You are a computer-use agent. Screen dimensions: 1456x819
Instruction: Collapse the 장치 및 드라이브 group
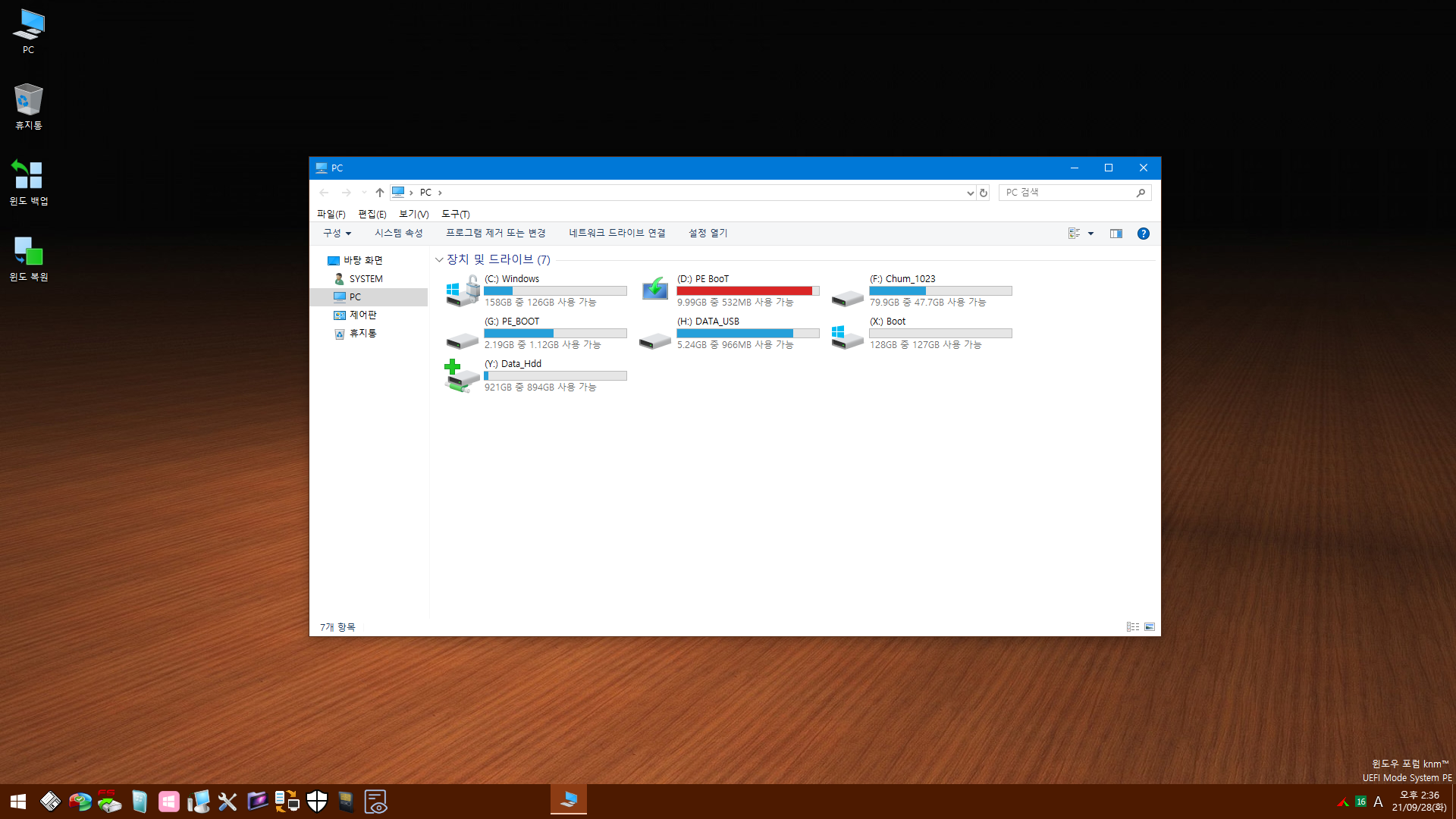[x=439, y=260]
